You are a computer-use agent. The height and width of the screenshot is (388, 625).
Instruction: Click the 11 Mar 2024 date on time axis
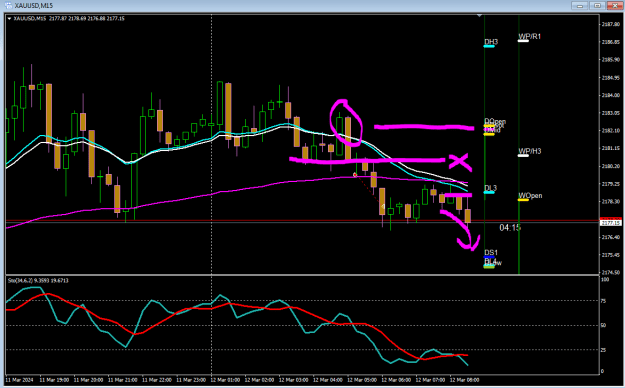point(19,380)
